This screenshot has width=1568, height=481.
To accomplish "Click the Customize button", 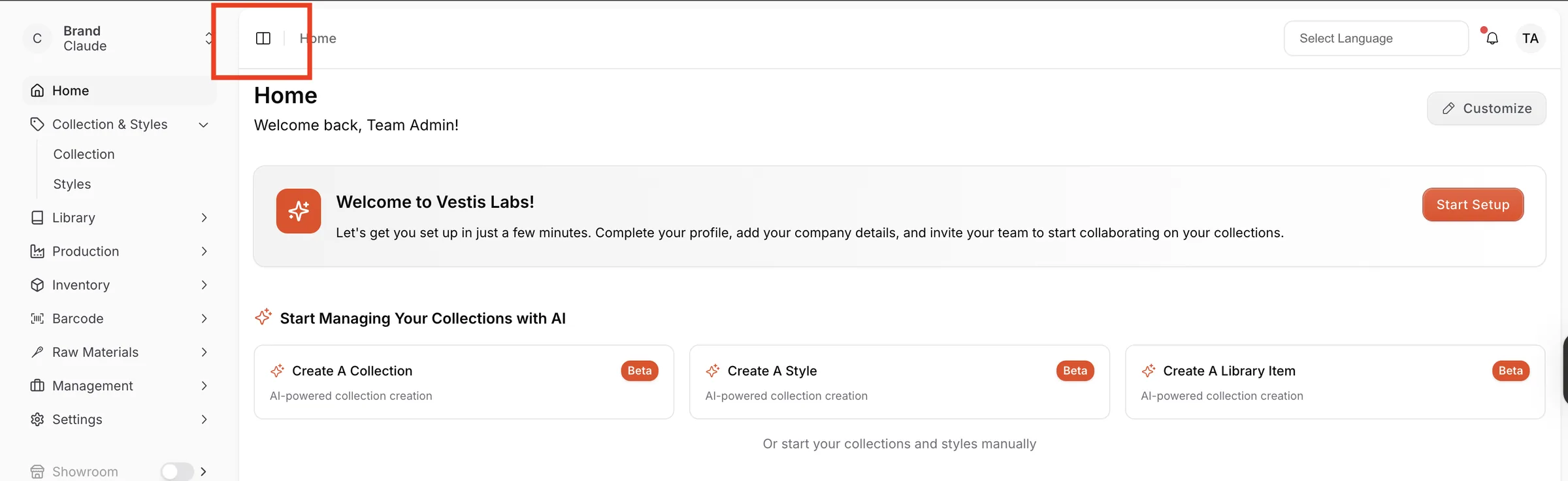I will (x=1486, y=108).
